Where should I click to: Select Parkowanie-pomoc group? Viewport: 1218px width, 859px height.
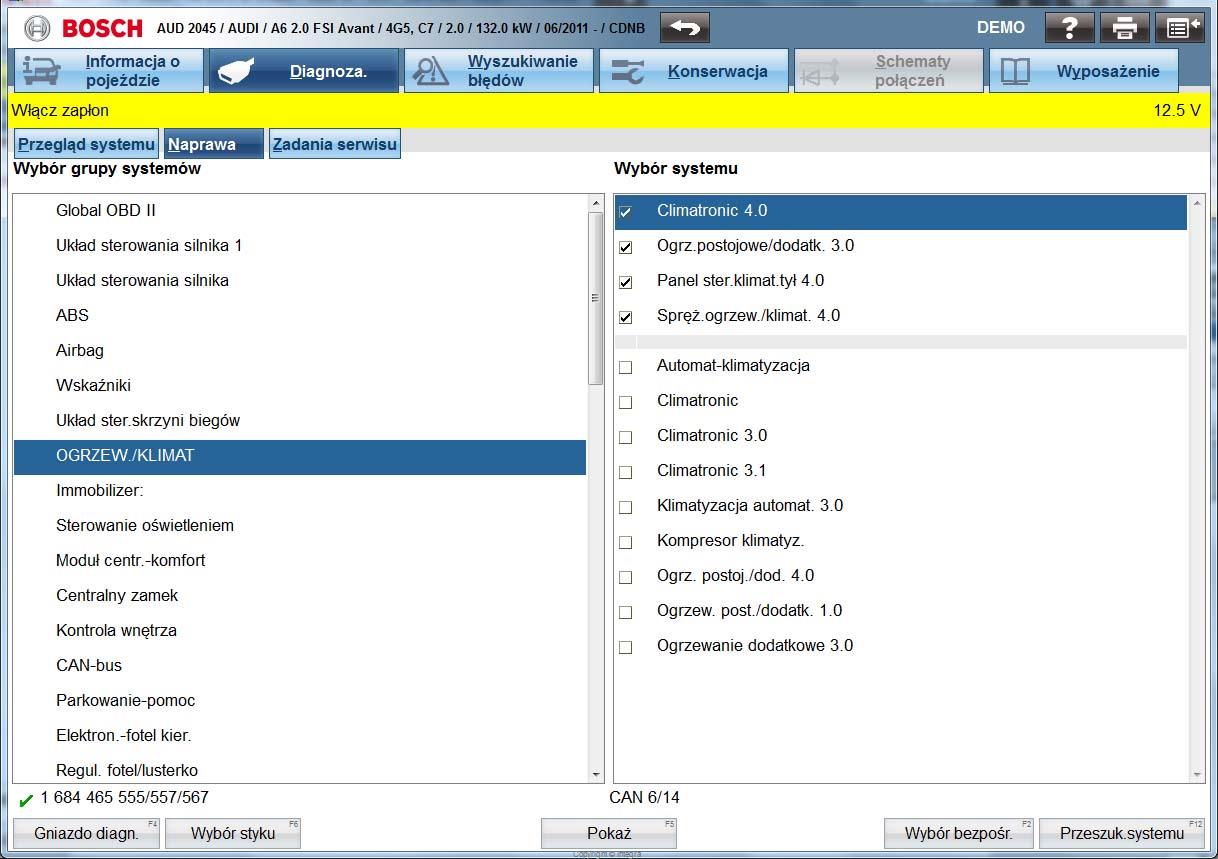pos(300,700)
